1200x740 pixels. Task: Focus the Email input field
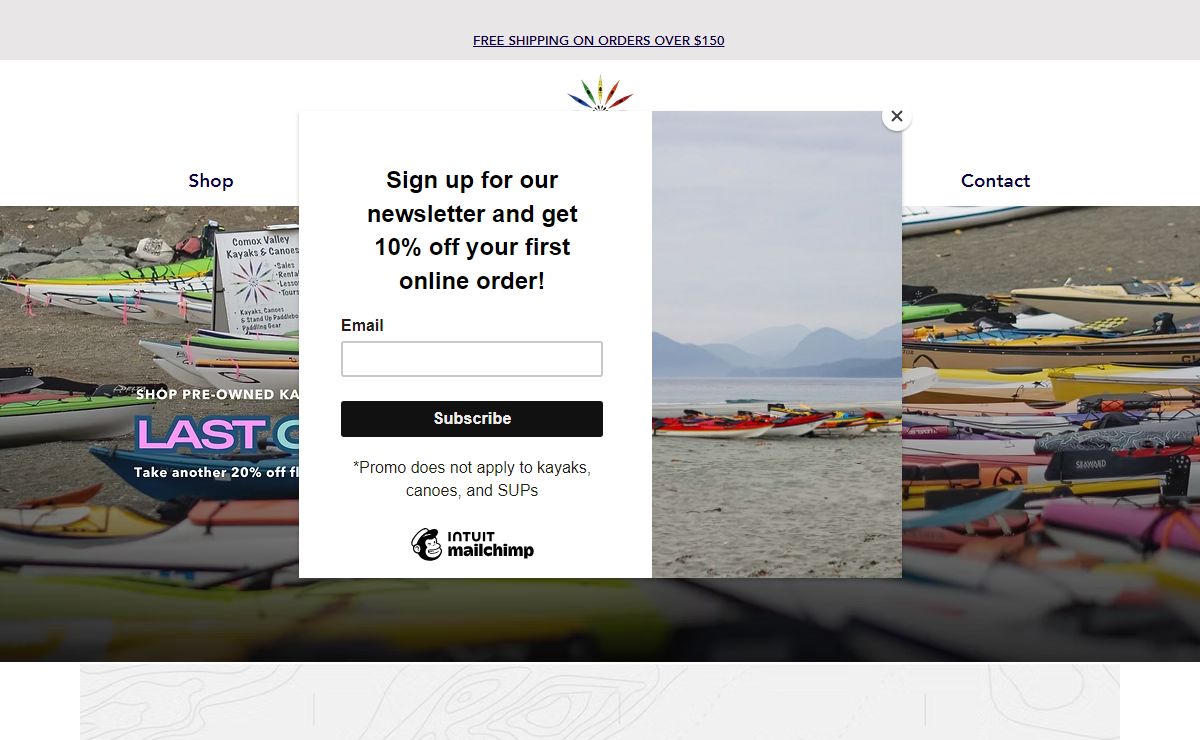(472, 359)
